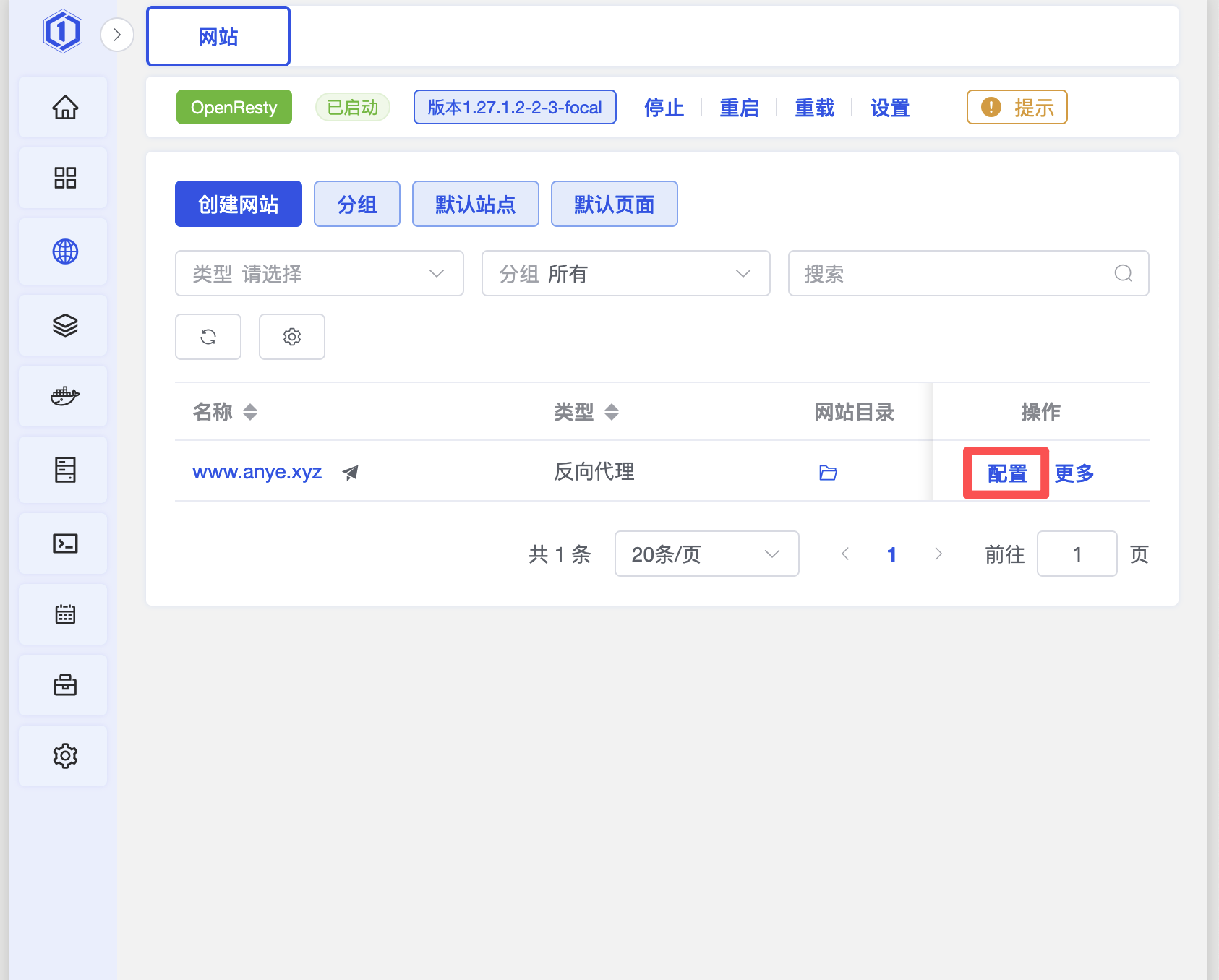Open the scheduled tasks calendar icon
The image size is (1219, 980).
coord(65,614)
